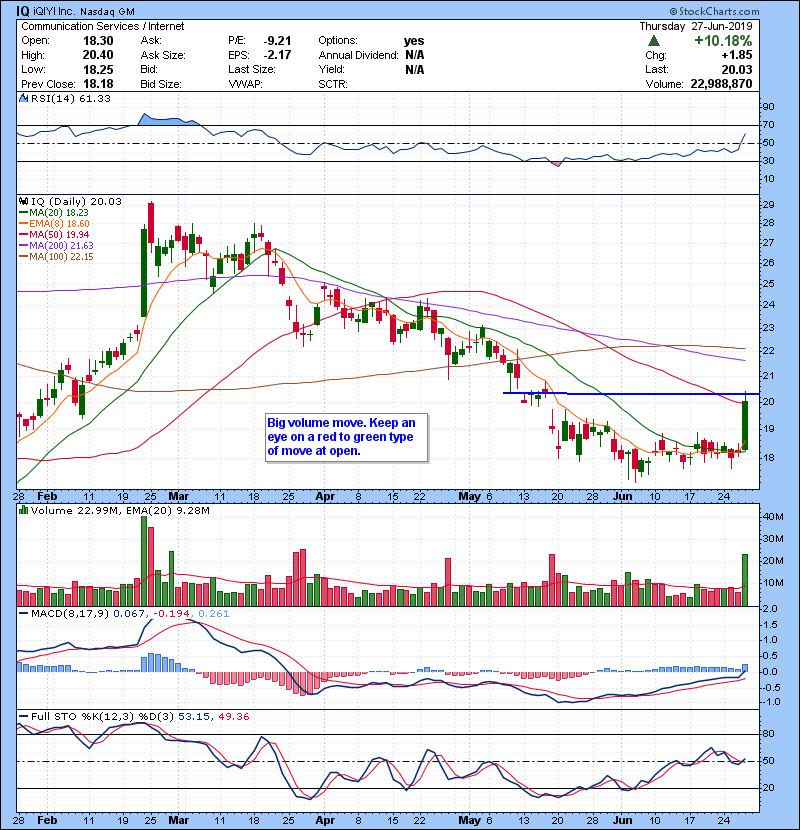Click the Communication Services / Internet sector label
This screenshot has width=800, height=830.
[x=103, y=26]
